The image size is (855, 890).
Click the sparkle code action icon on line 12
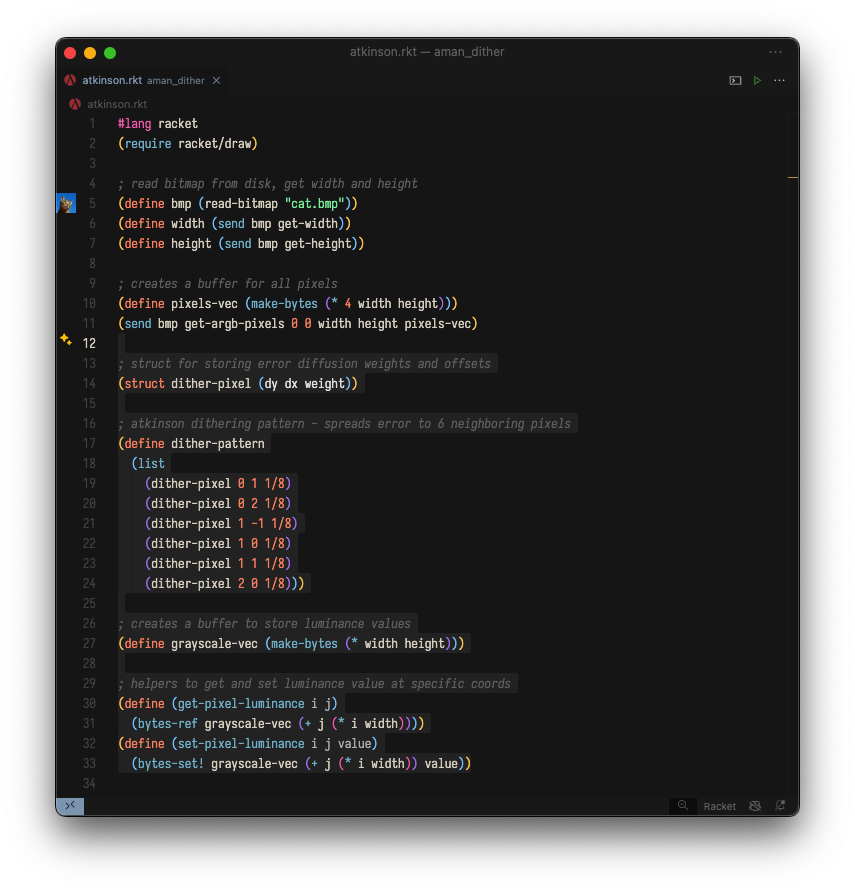[66, 339]
